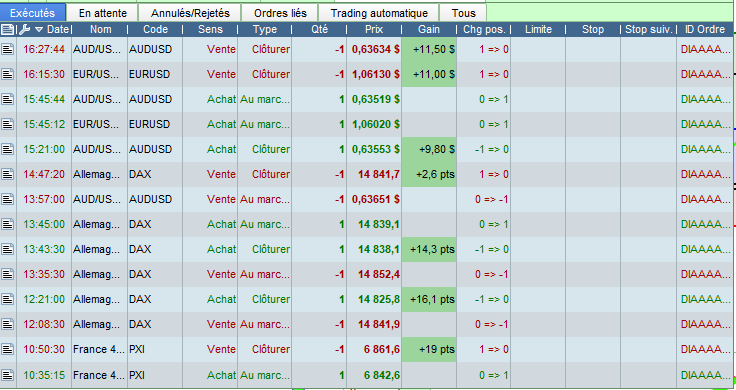The image size is (736, 390).
Task: Switch to the En attente tab
Action: click(x=103, y=13)
